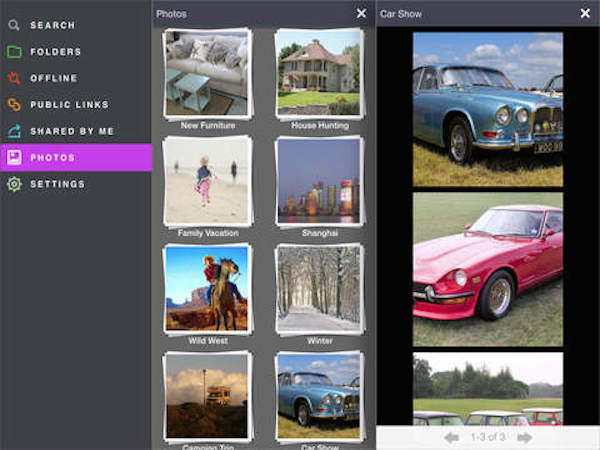This screenshot has width=600, height=450.
Task: View the blue Jaguar car photo
Action: pos(488,109)
